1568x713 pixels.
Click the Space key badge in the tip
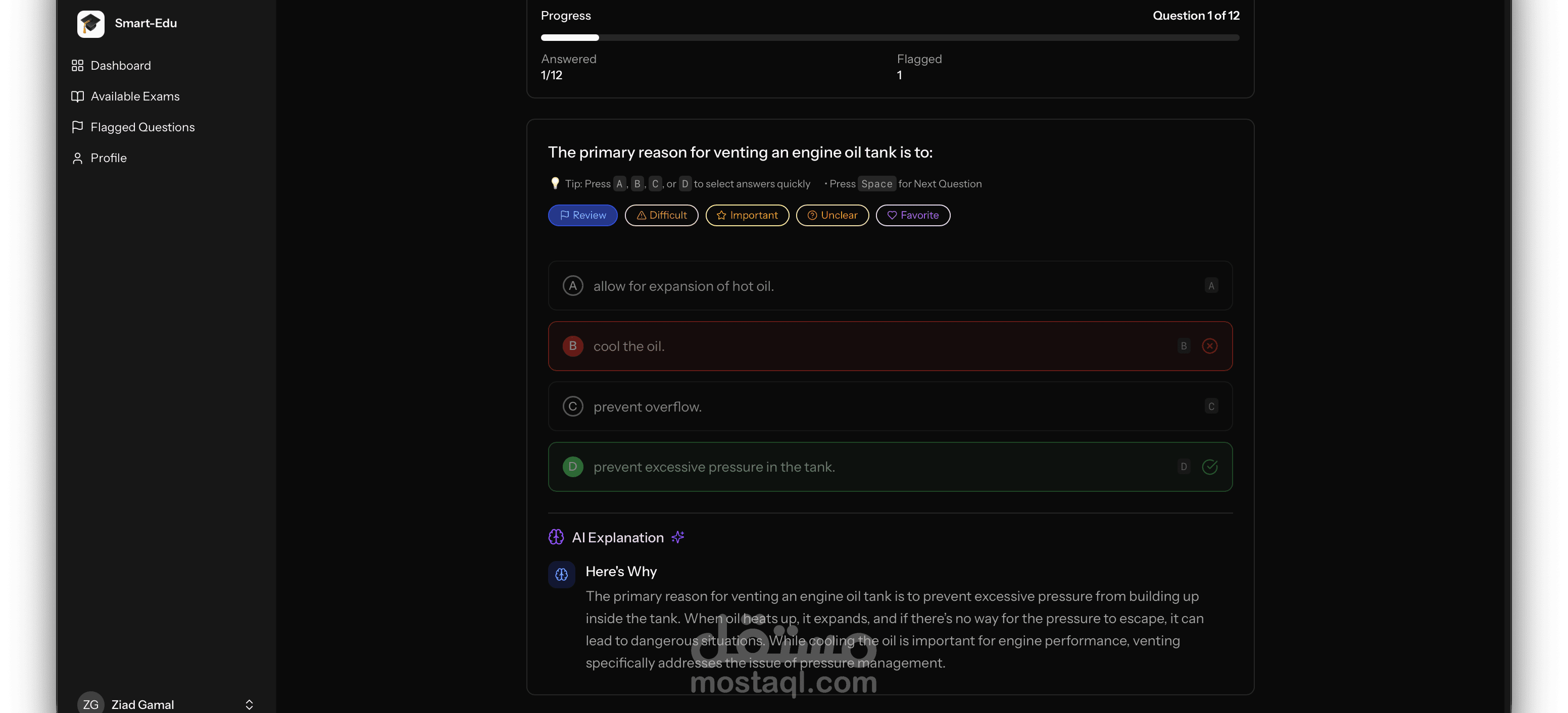(876, 184)
